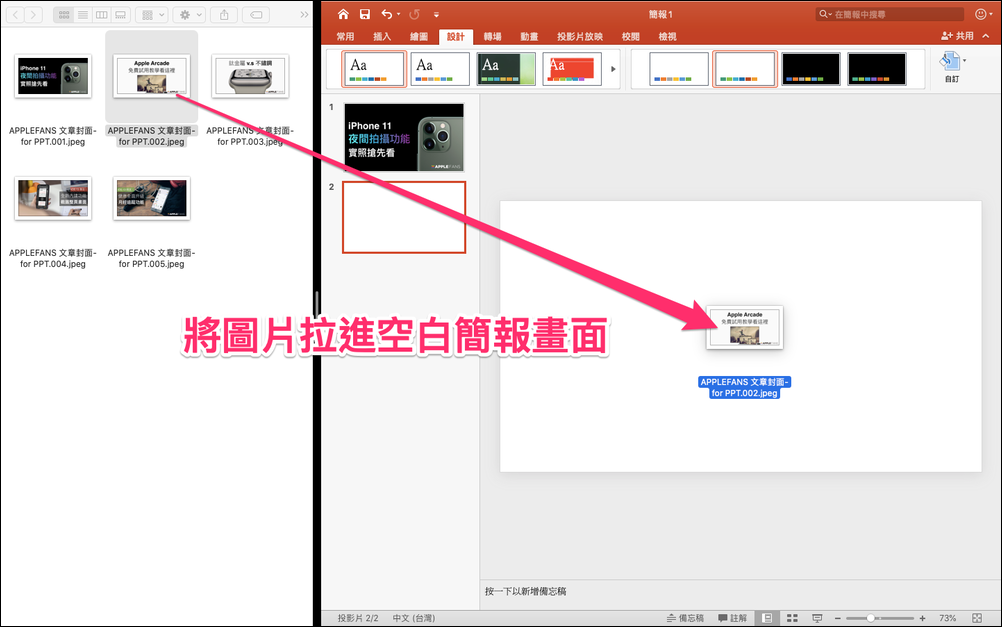
Task: Open the 動畫 ribbon tab
Action: click(x=529, y=36)
